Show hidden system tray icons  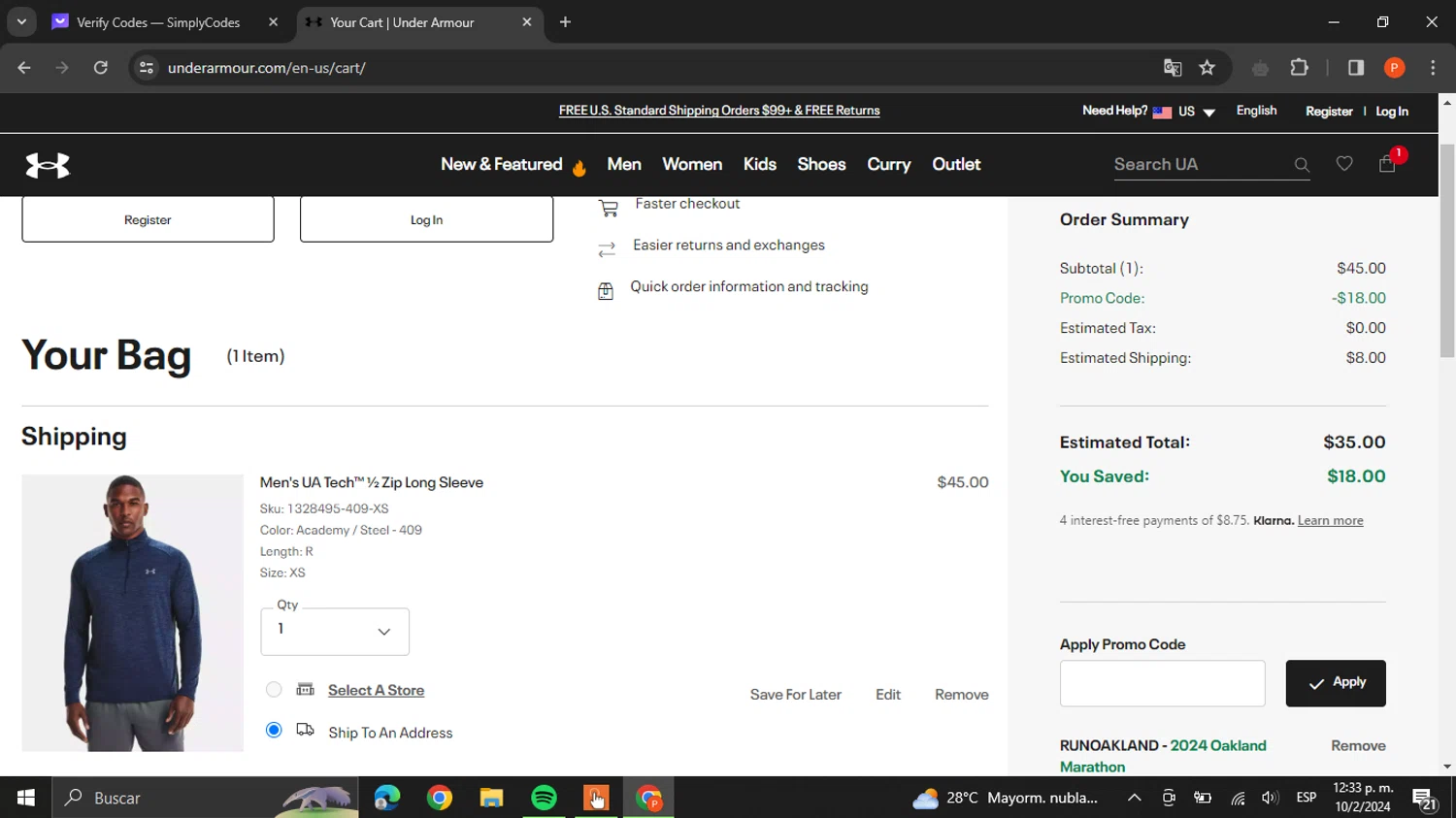click(1134, 798)
